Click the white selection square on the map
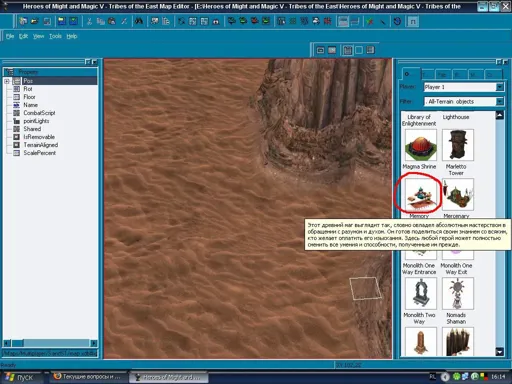Viewport: 512px width, 384px height. tap(365, 288)
